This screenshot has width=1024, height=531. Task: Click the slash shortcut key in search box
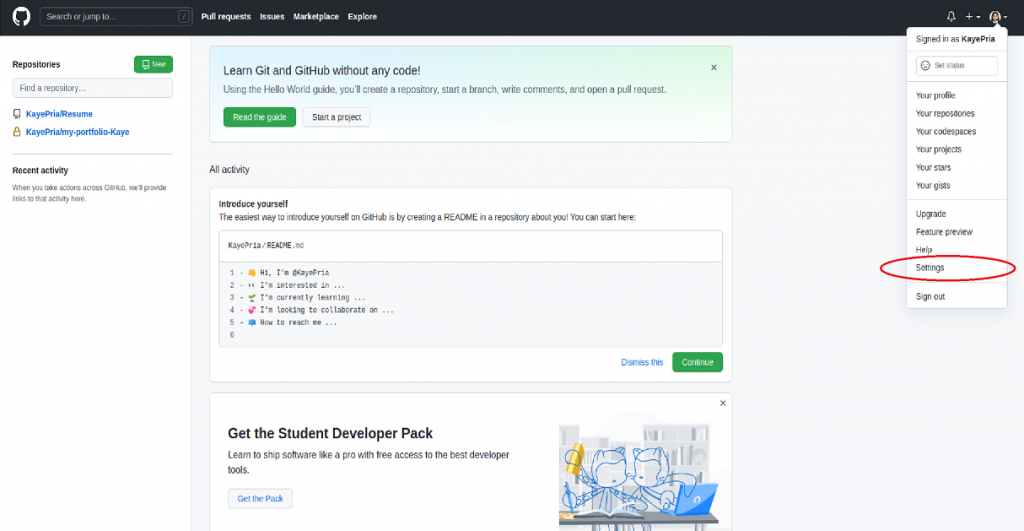click(184, 16)
